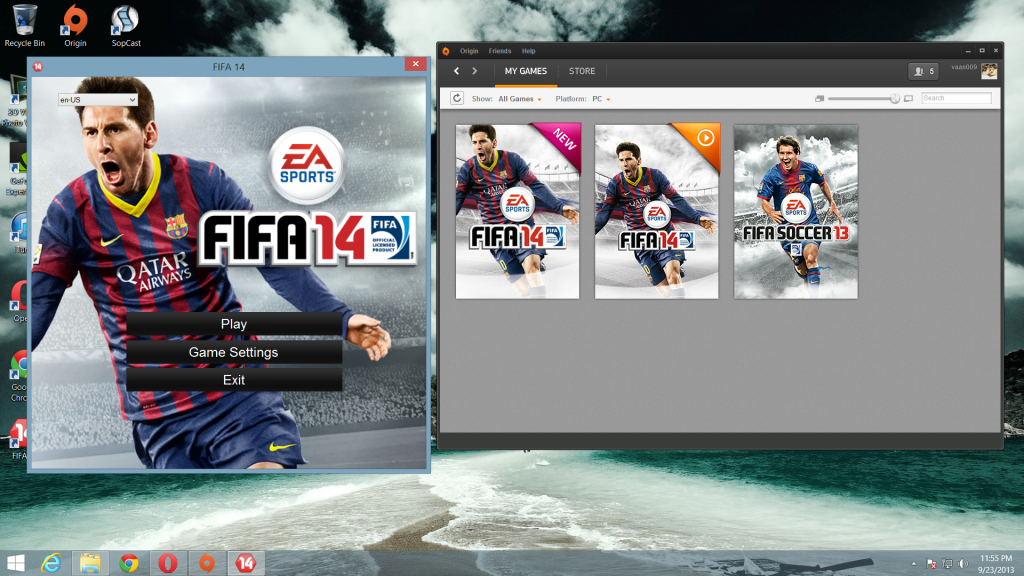Open the Origin friends list button
1024x576 pixels.
click(x=923, y=71)
